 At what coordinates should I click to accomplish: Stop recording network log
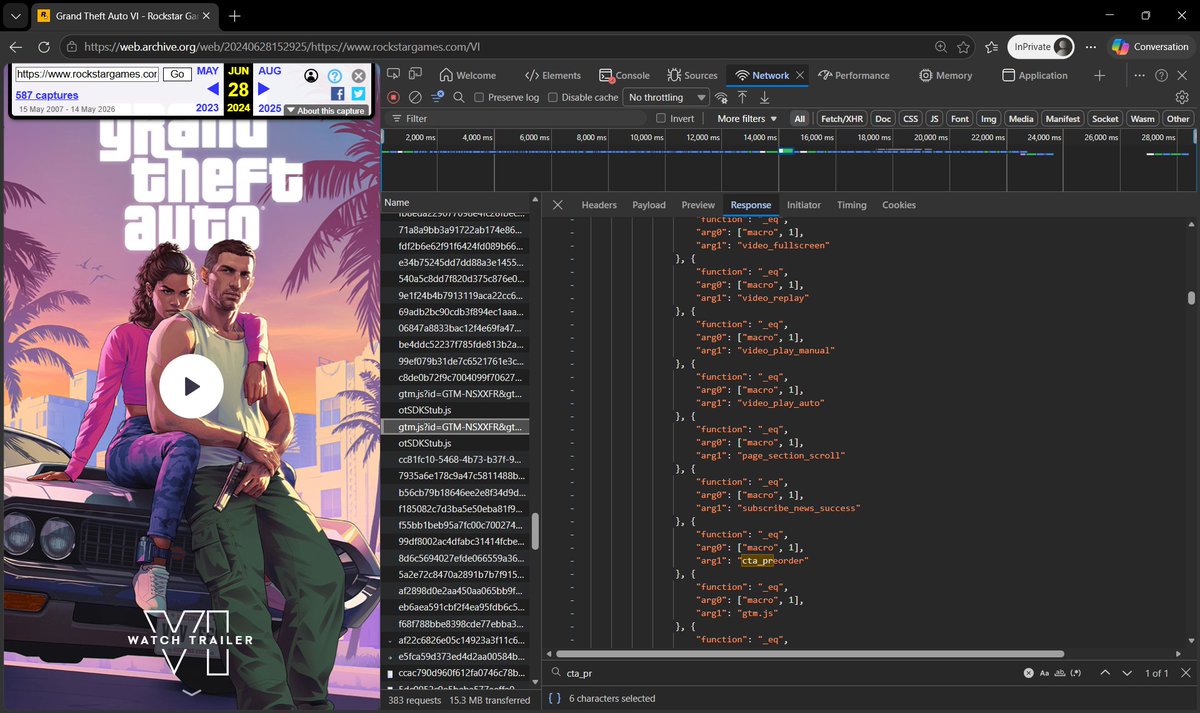point(393,97)
